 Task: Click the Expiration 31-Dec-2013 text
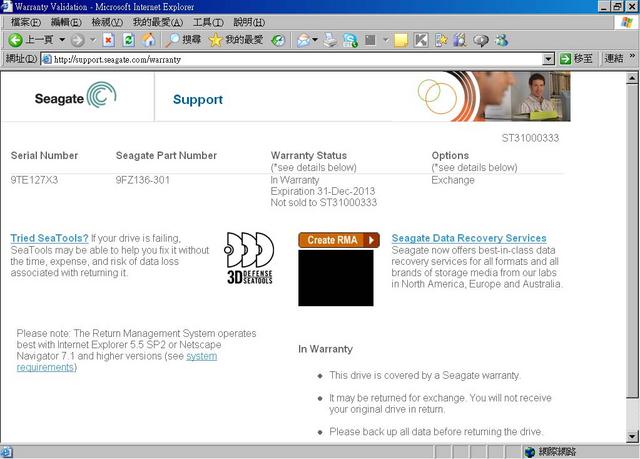[x=322, y=191]
